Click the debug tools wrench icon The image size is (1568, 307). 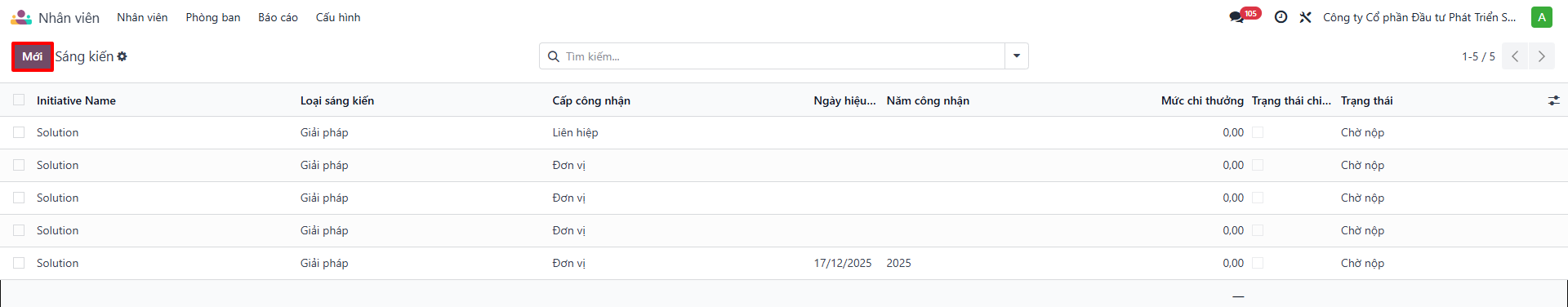click(1306, 17)
